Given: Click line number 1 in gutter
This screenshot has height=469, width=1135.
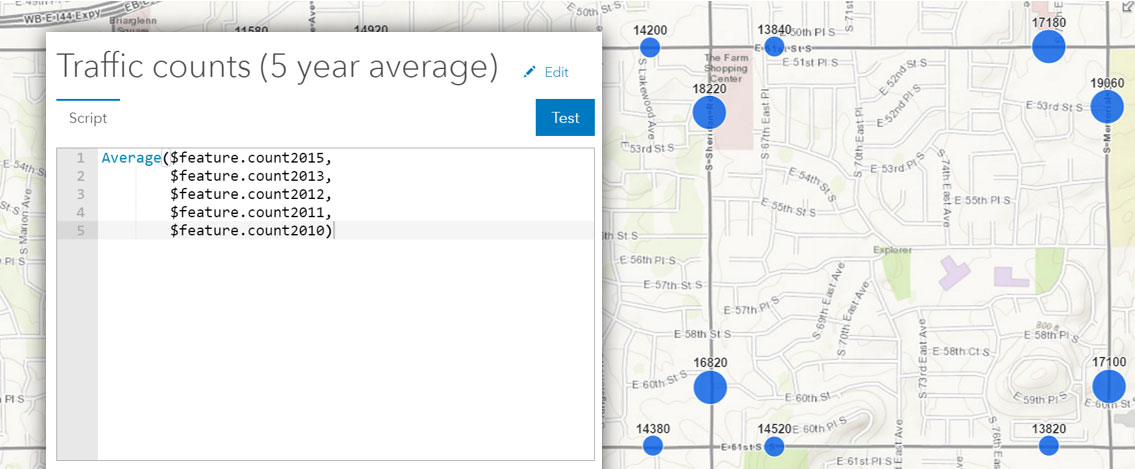Looking at the screenshot, I should (x=80, y=158).
